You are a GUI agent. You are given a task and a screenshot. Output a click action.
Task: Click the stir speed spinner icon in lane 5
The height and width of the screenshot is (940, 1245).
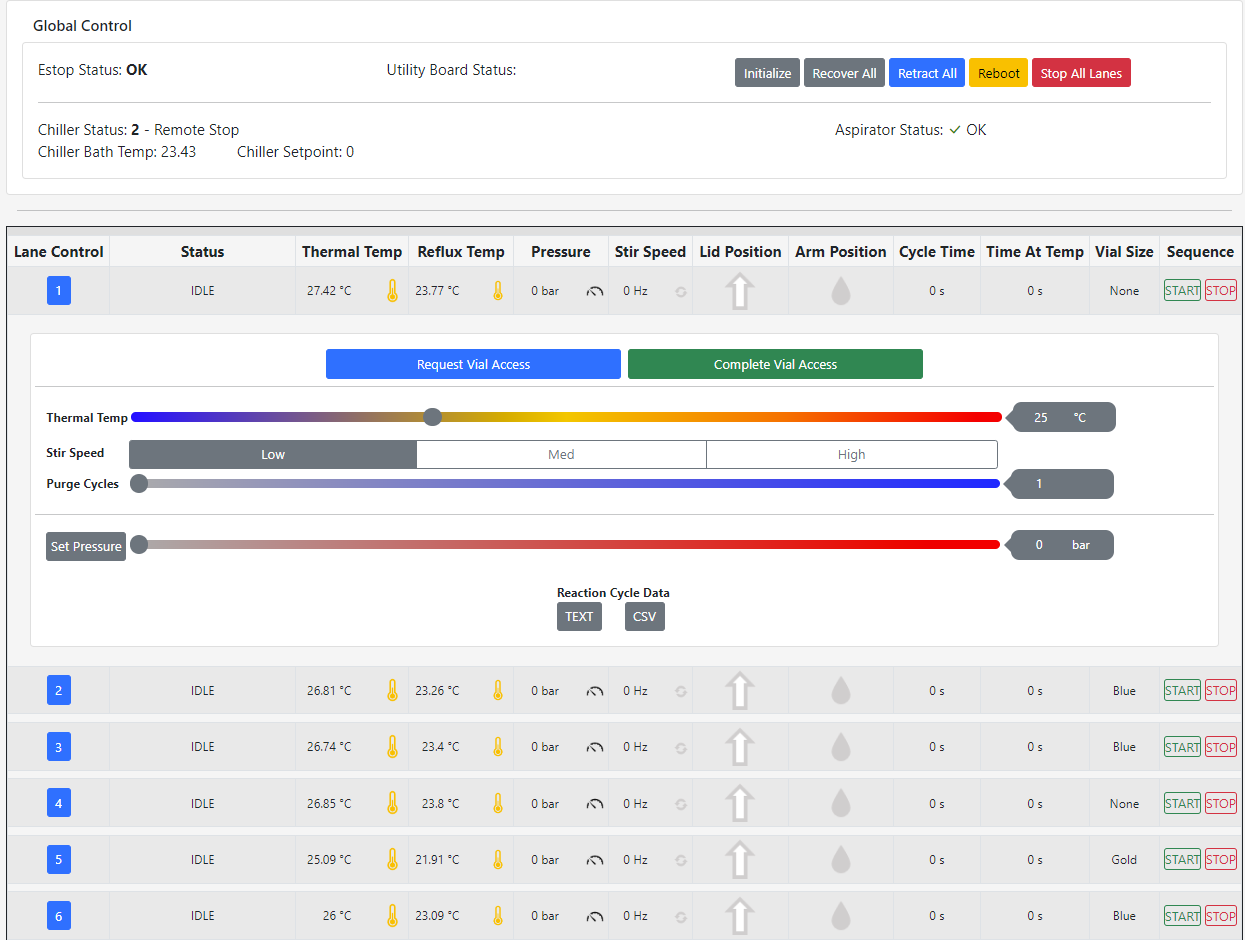tap(681, 860)
